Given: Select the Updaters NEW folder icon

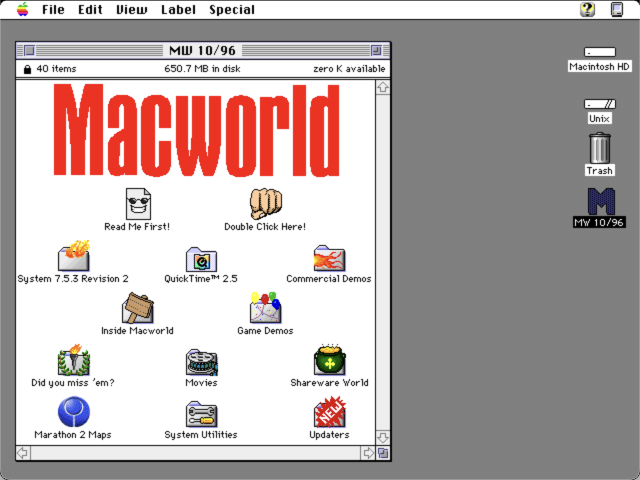Looking at the screenshot, I should [329, 411].
